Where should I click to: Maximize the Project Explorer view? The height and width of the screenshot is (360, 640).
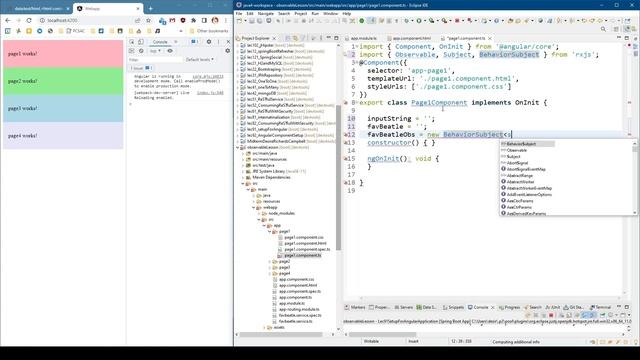(336, 38)
